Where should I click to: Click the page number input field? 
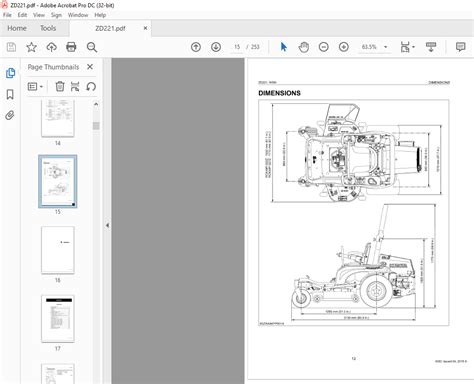pos(237,47)
